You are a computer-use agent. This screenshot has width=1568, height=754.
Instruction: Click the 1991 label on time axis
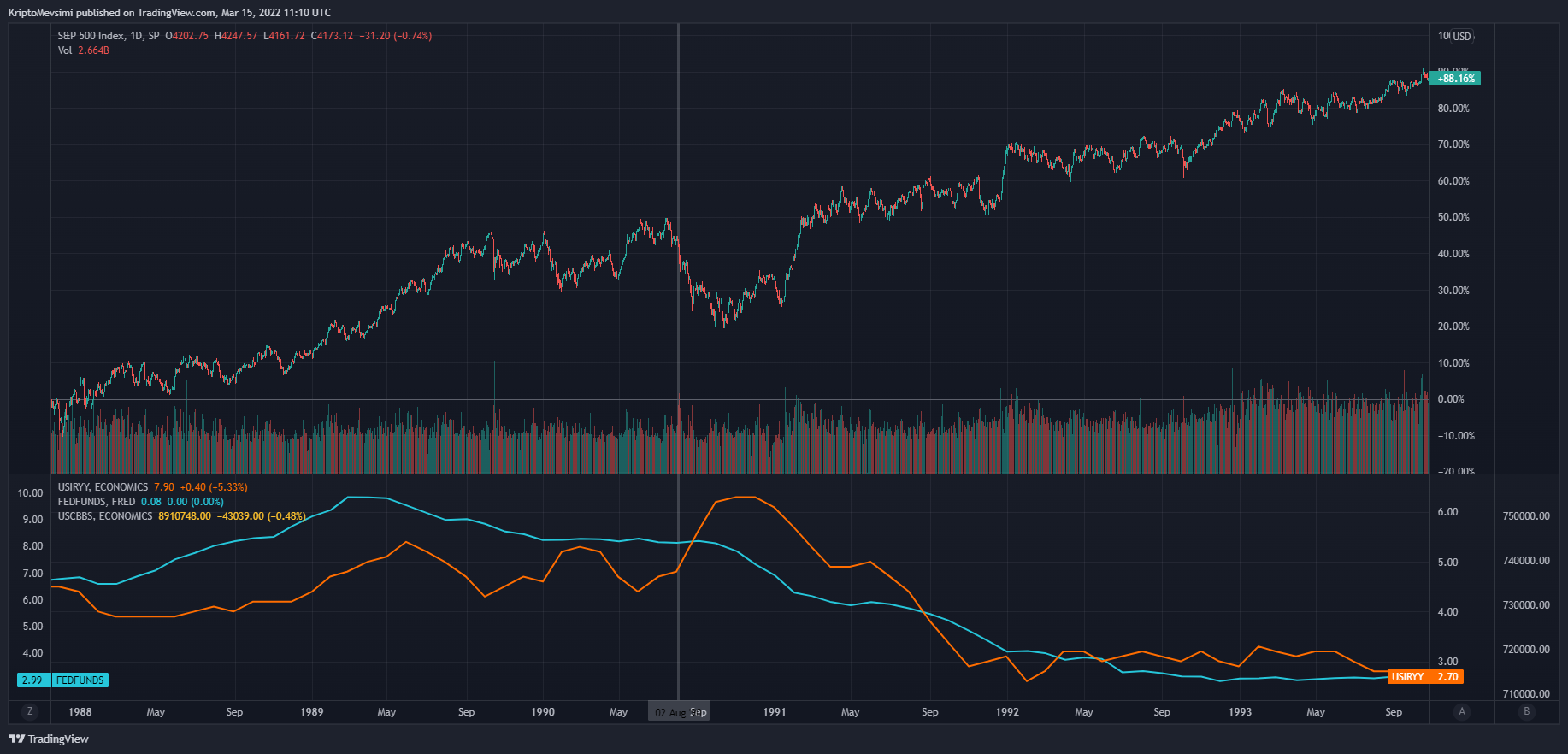coord(775,712)
